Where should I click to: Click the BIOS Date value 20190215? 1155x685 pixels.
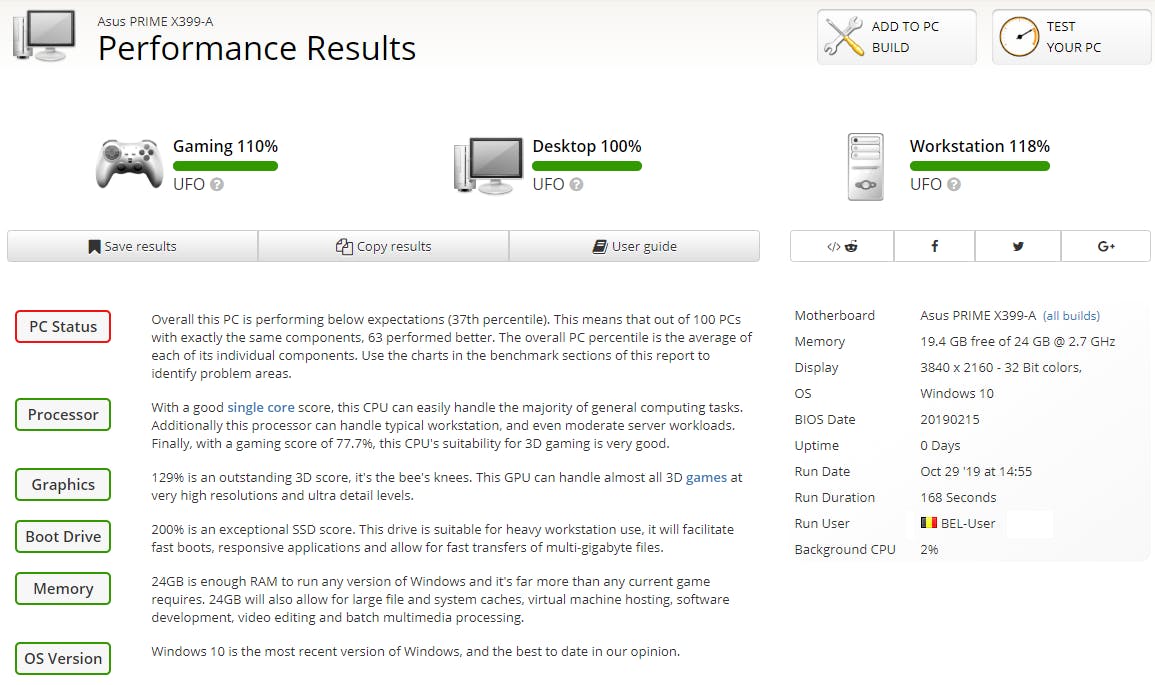pos(949,419)
